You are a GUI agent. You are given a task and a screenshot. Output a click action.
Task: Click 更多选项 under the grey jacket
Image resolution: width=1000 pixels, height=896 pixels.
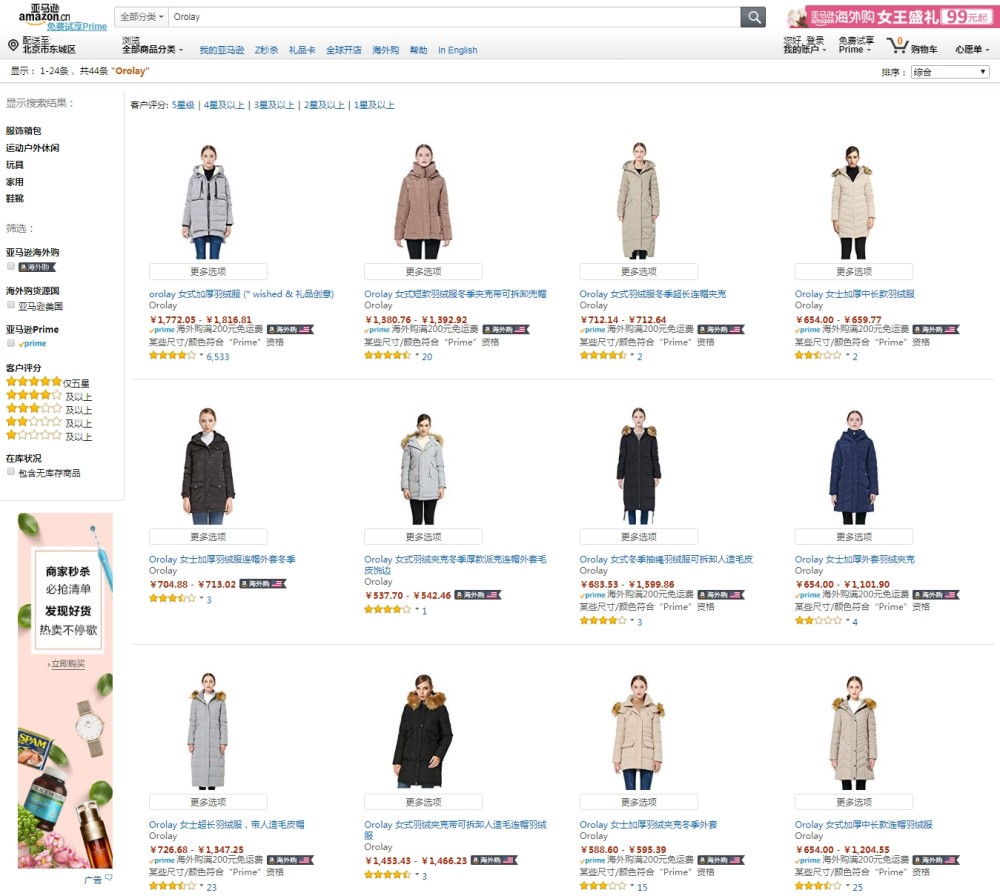(208, 271)
